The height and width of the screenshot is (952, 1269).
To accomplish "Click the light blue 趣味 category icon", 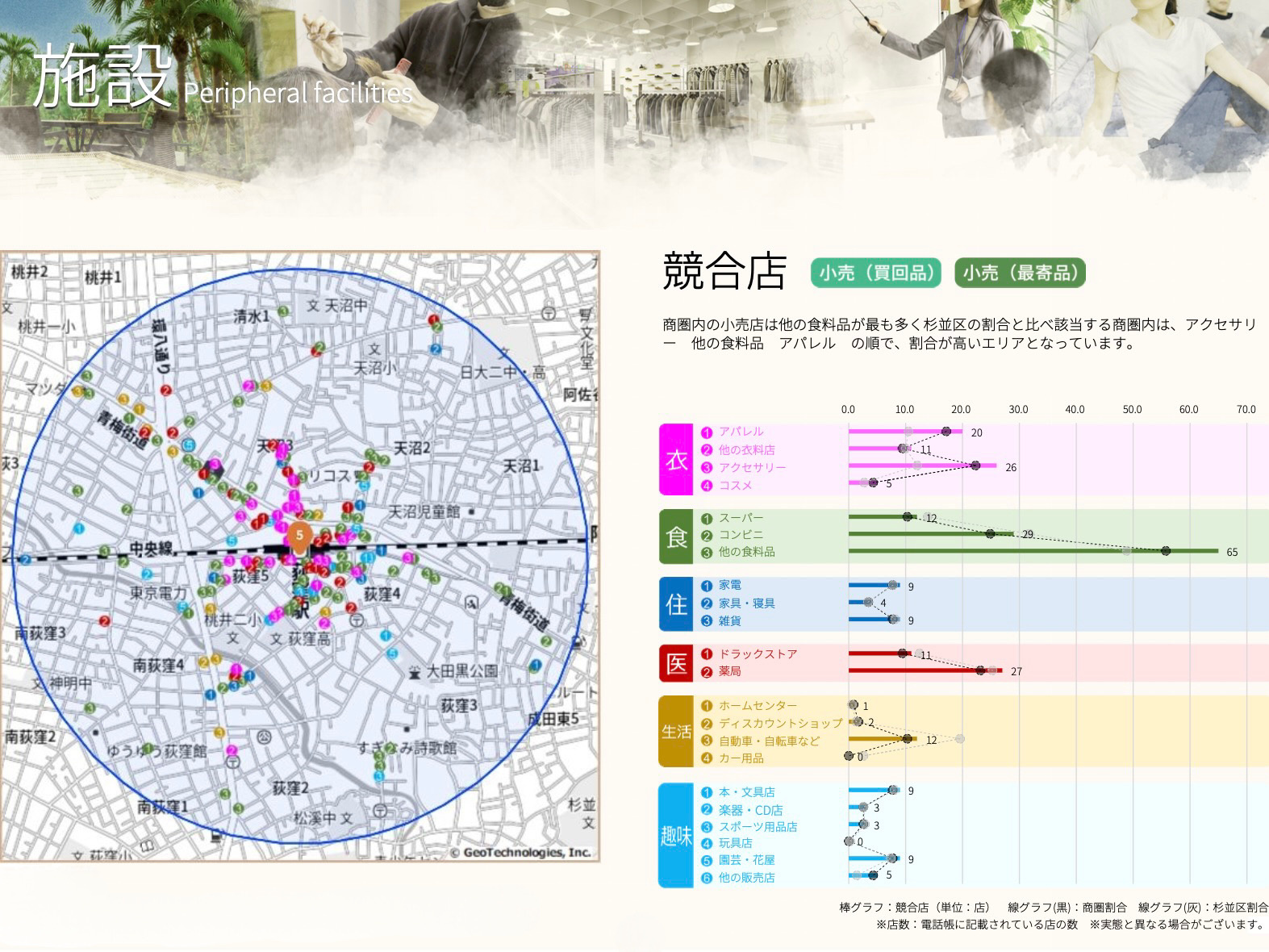I will click(676, 835).
